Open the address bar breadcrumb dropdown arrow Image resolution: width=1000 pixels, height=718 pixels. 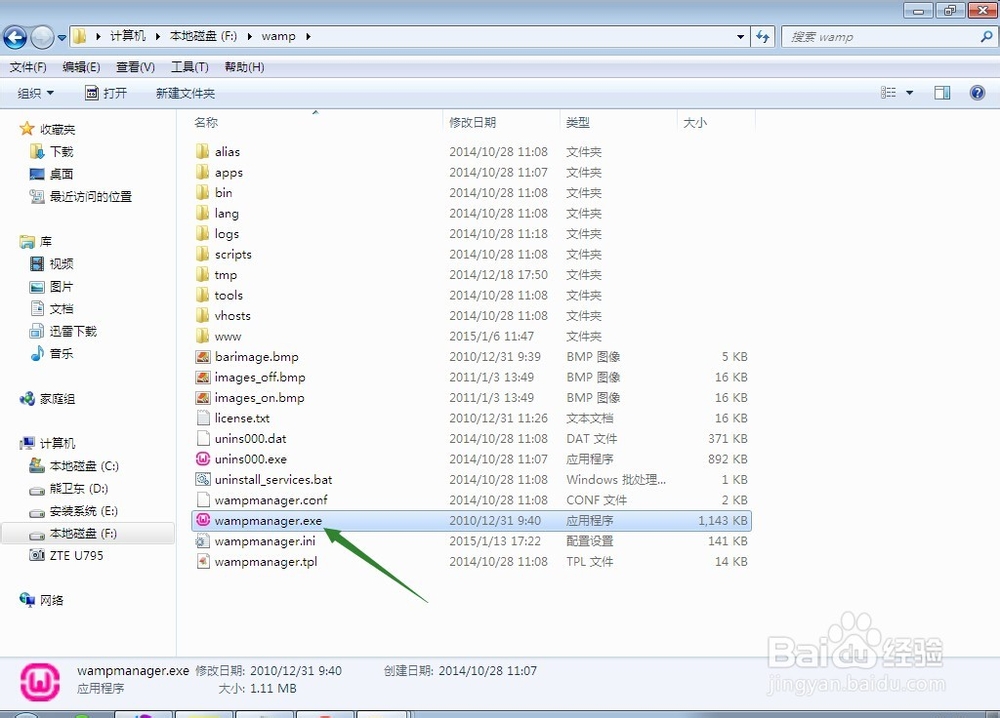[738, 36]
